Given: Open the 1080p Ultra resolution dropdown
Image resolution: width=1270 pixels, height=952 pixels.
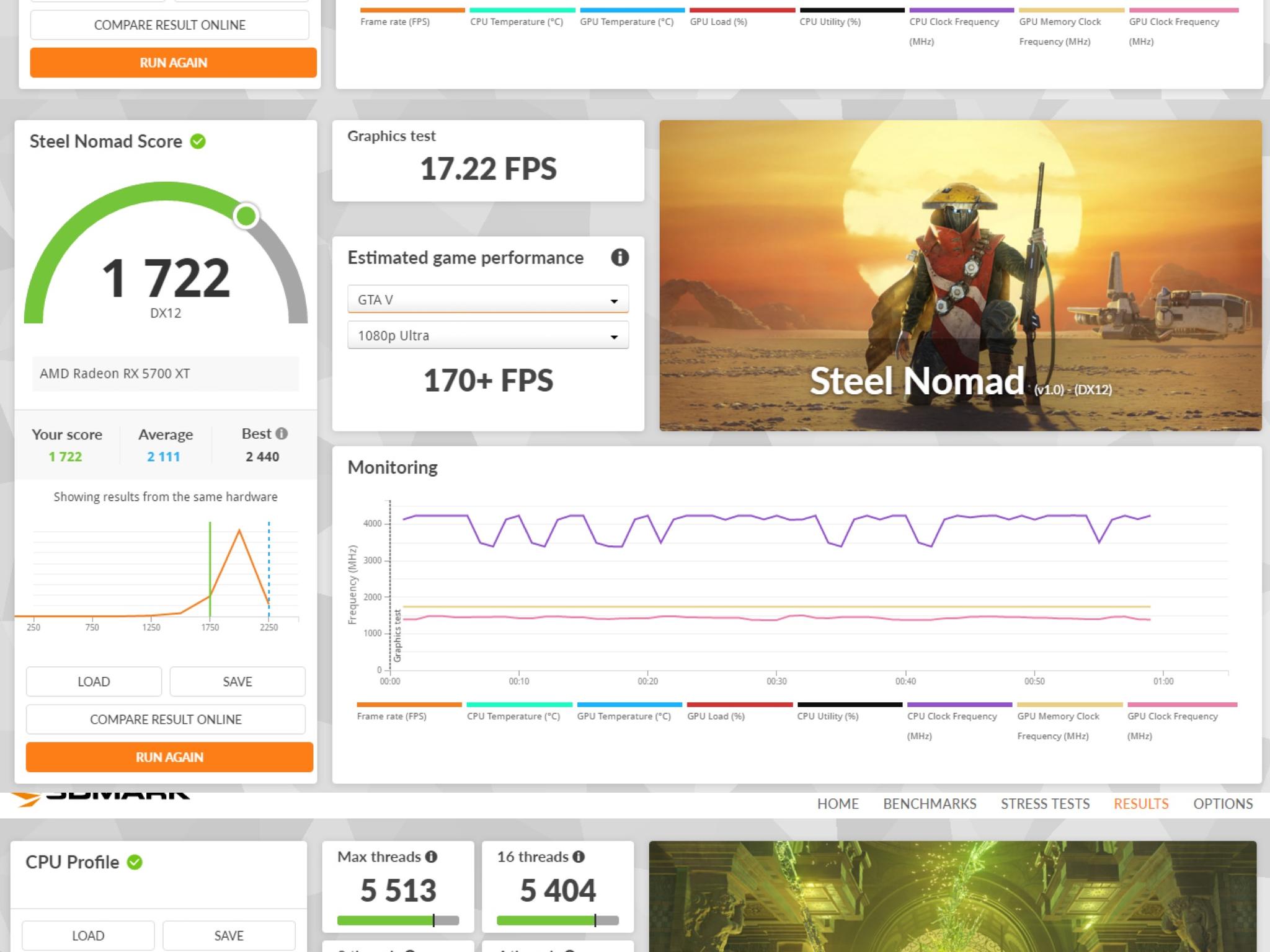Looking at the screenshot, I should (x=488, y=335).
